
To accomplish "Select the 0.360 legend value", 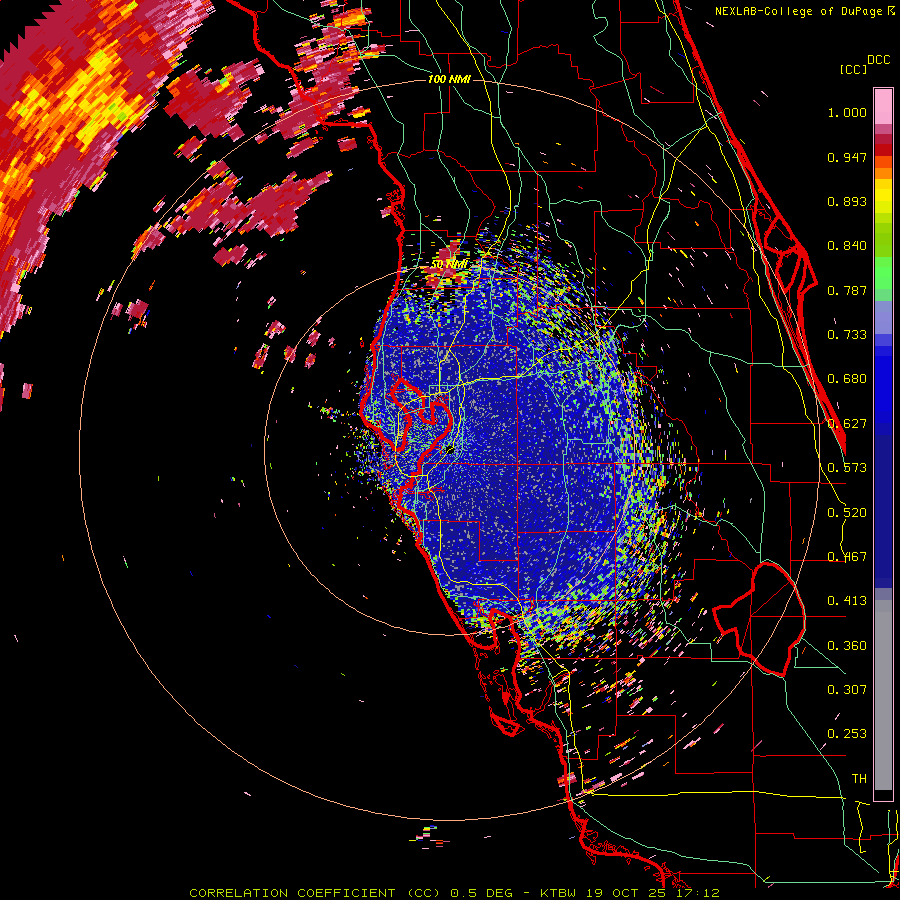I will tap(847, 646).
